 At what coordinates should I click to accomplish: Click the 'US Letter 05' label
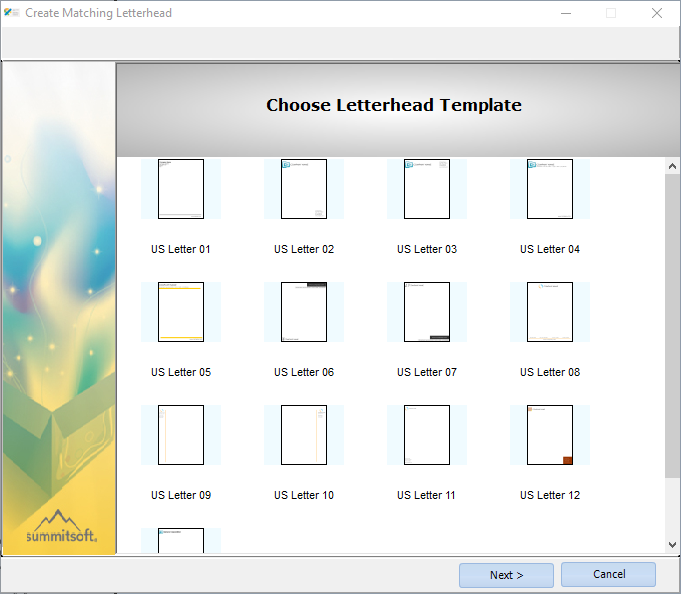point(181,372)
